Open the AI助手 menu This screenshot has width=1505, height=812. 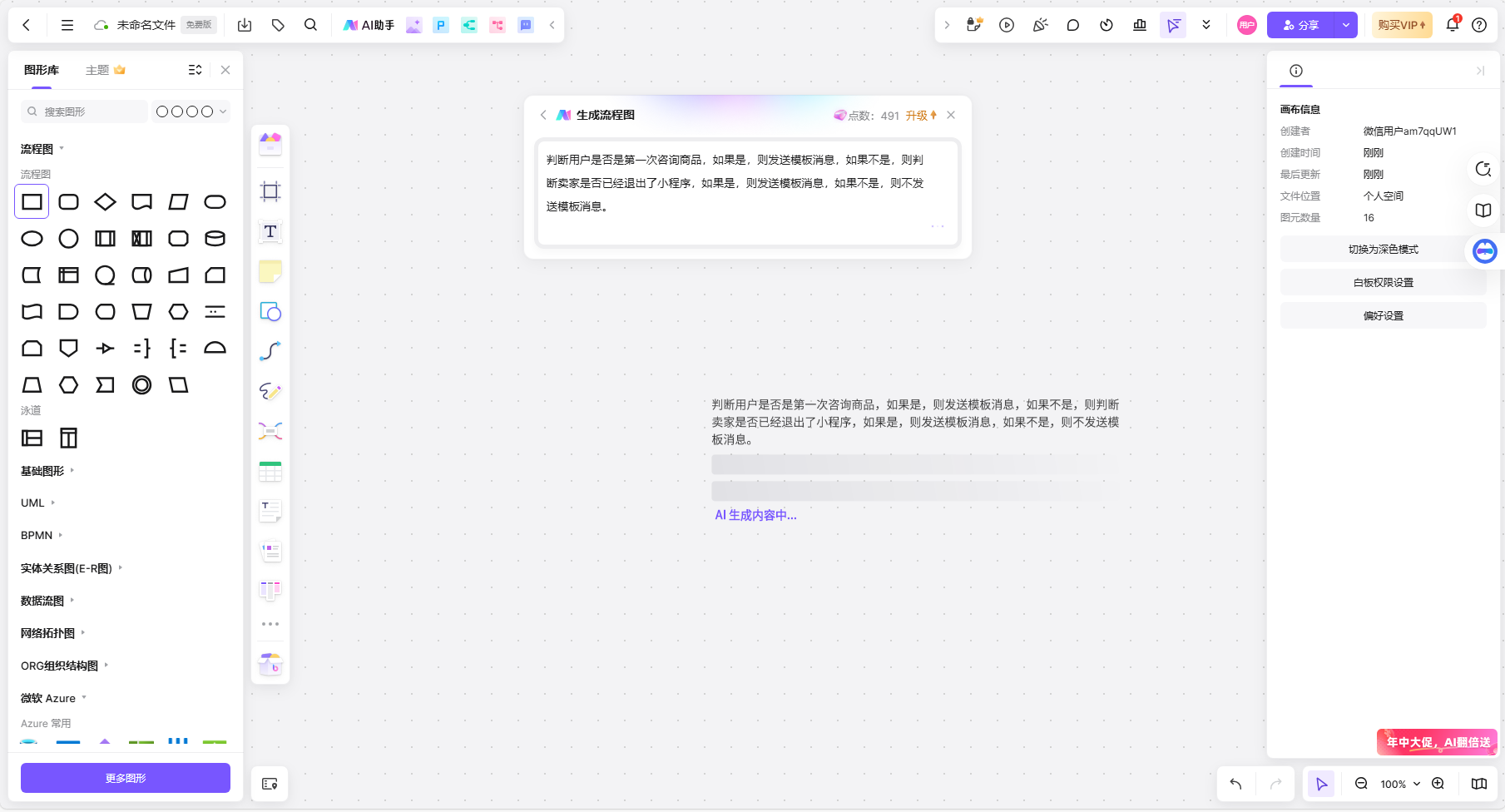coord(369,25)
